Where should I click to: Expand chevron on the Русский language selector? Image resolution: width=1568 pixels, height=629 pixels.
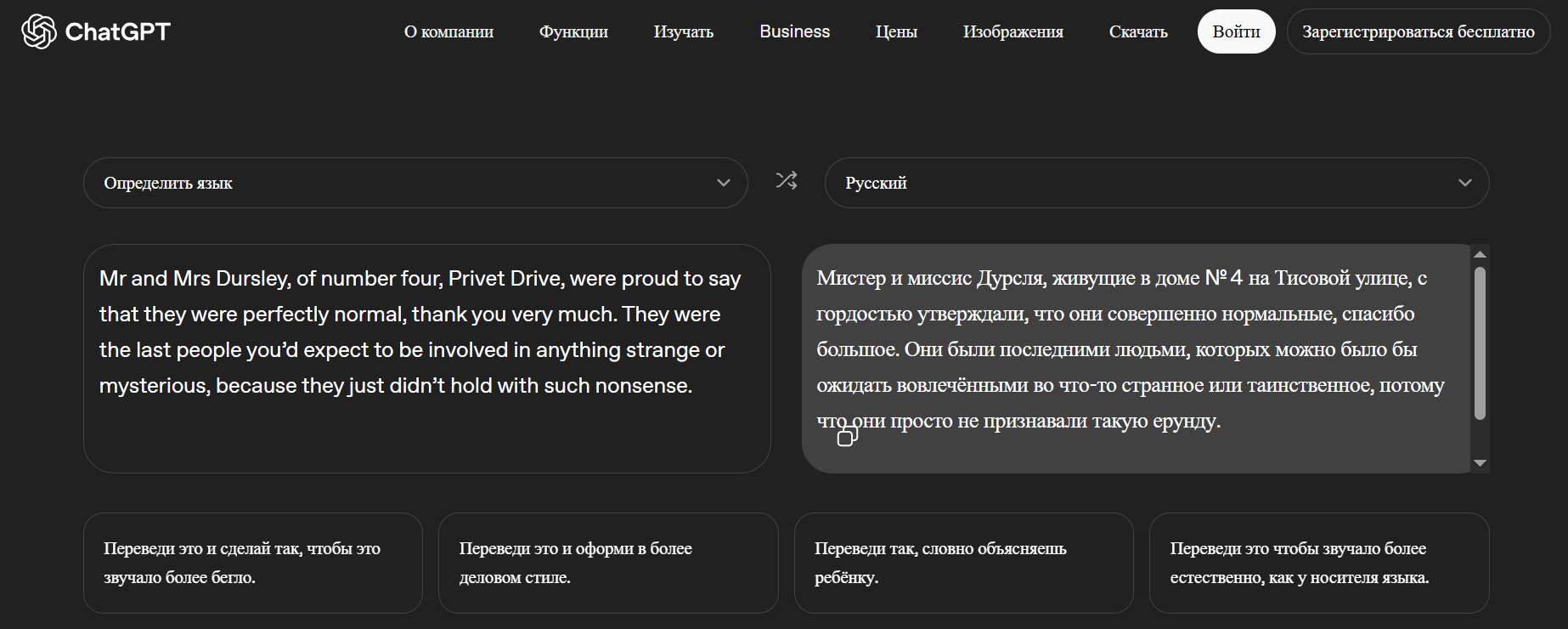1464,183
